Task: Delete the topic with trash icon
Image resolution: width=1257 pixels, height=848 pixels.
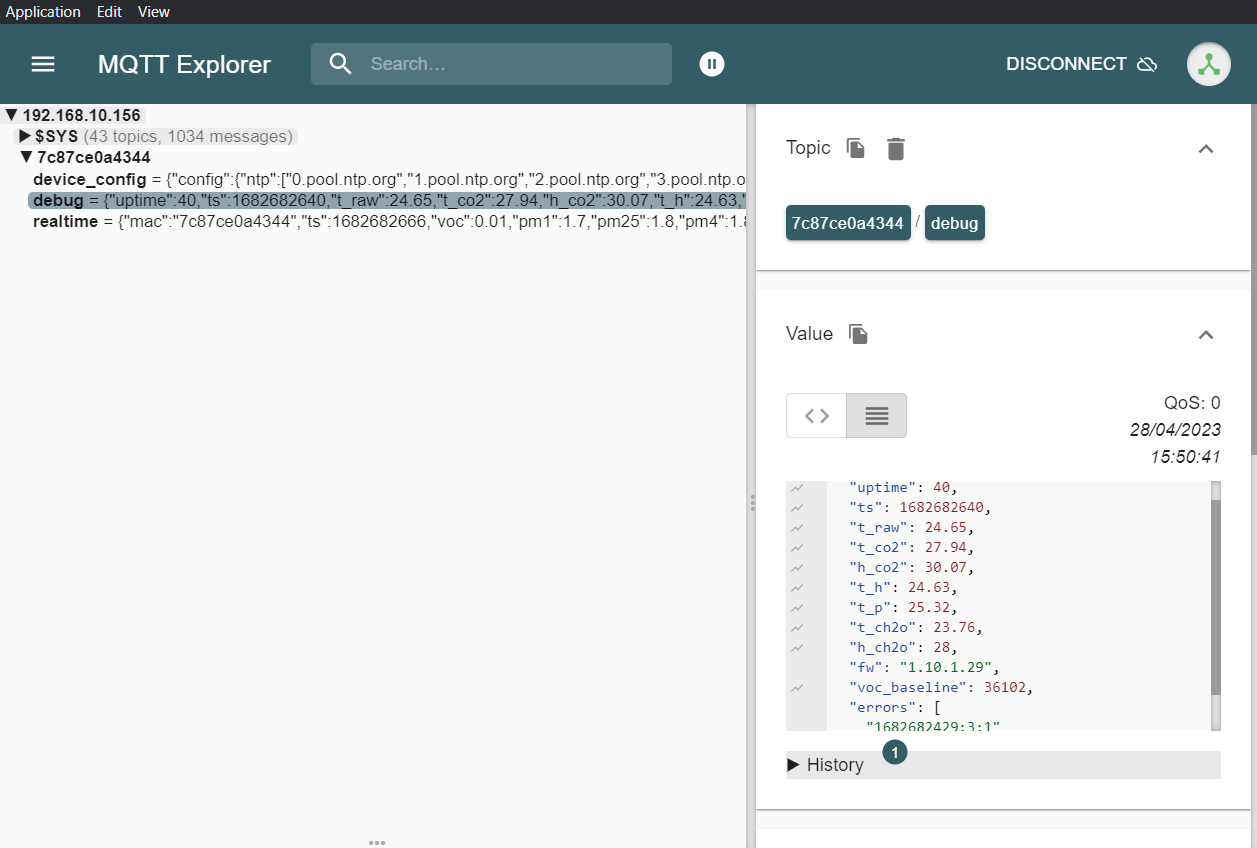Action: click(896, 149)
